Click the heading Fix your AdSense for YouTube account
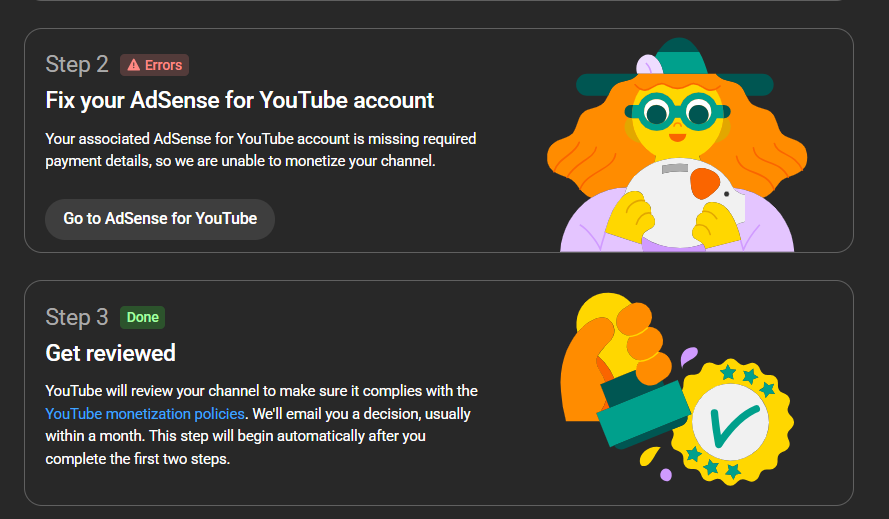Viewport: 889px width, 519px height. point(239,100)
